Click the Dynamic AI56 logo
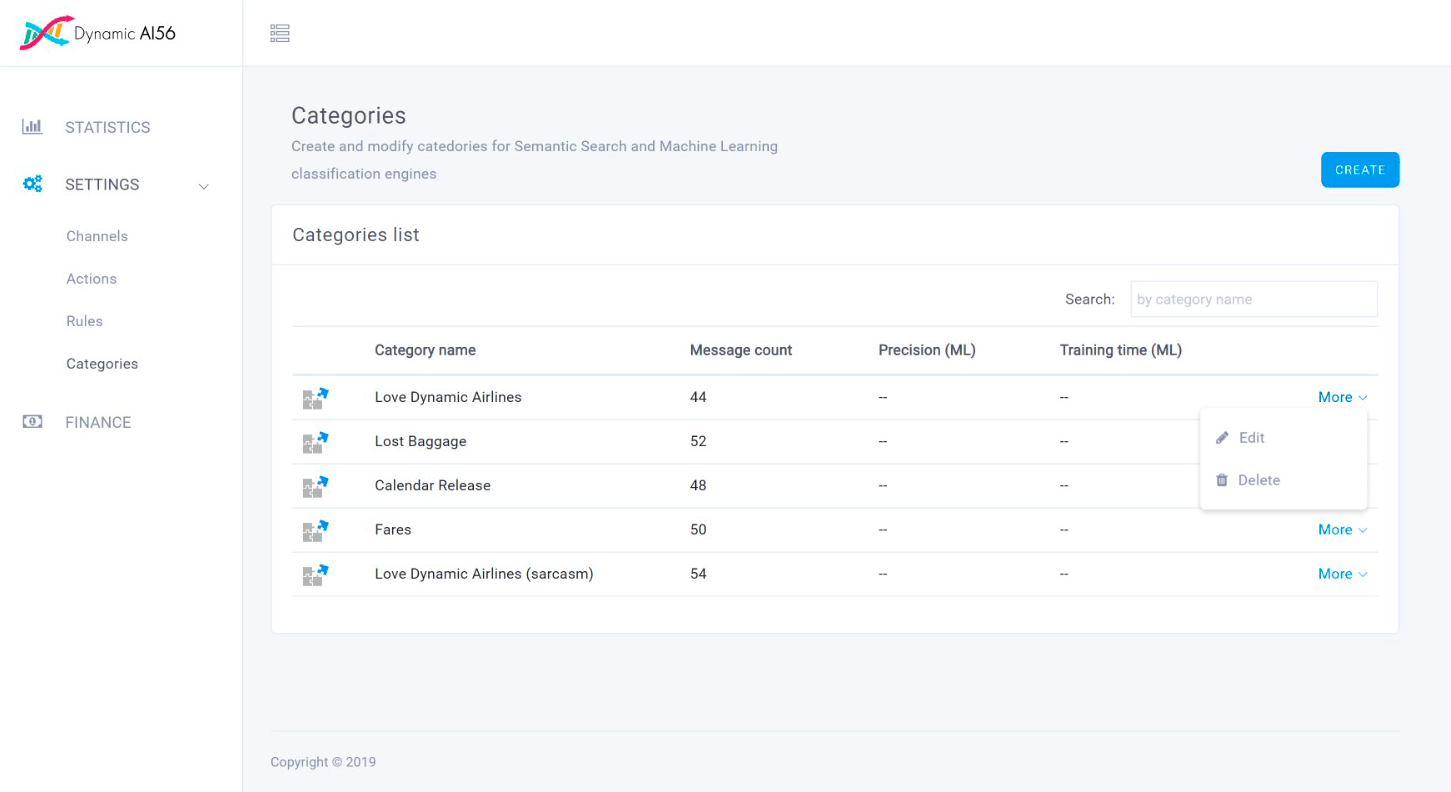This screenshot has height=792, width=1451. 97,33
